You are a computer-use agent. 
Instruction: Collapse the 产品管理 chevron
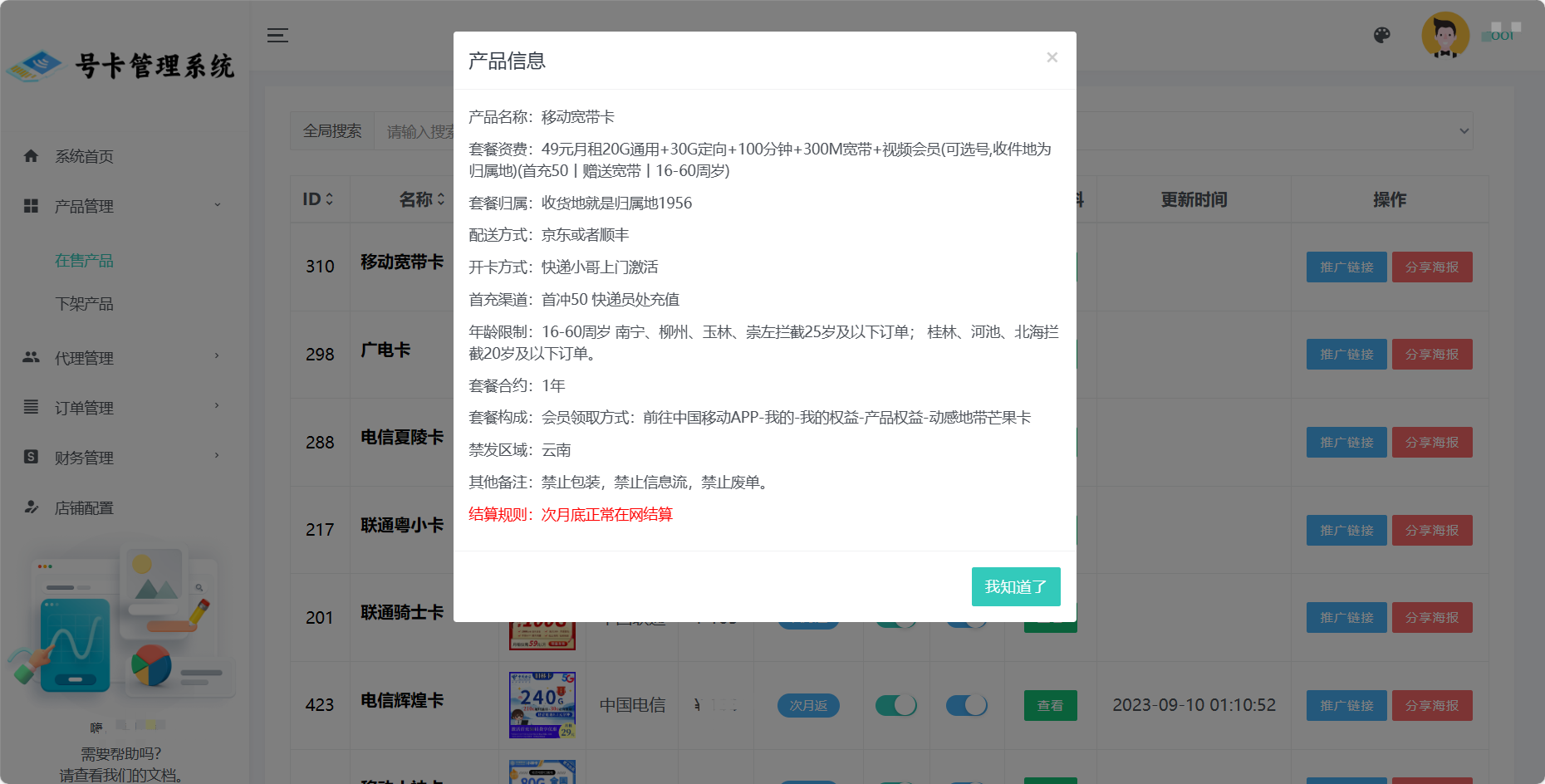click(218, 204)
